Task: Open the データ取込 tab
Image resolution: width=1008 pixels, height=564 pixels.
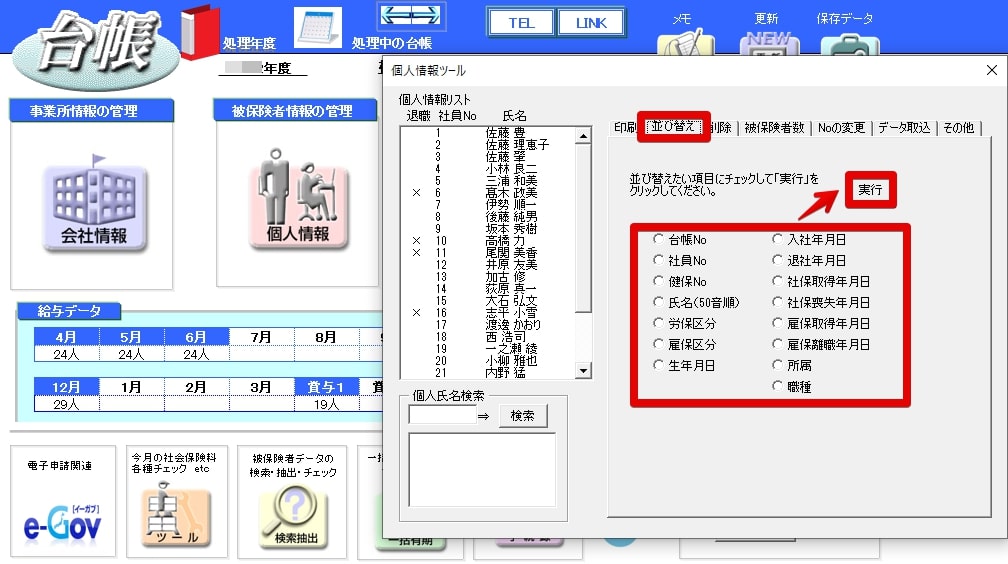Action: [x=904, y=127]
